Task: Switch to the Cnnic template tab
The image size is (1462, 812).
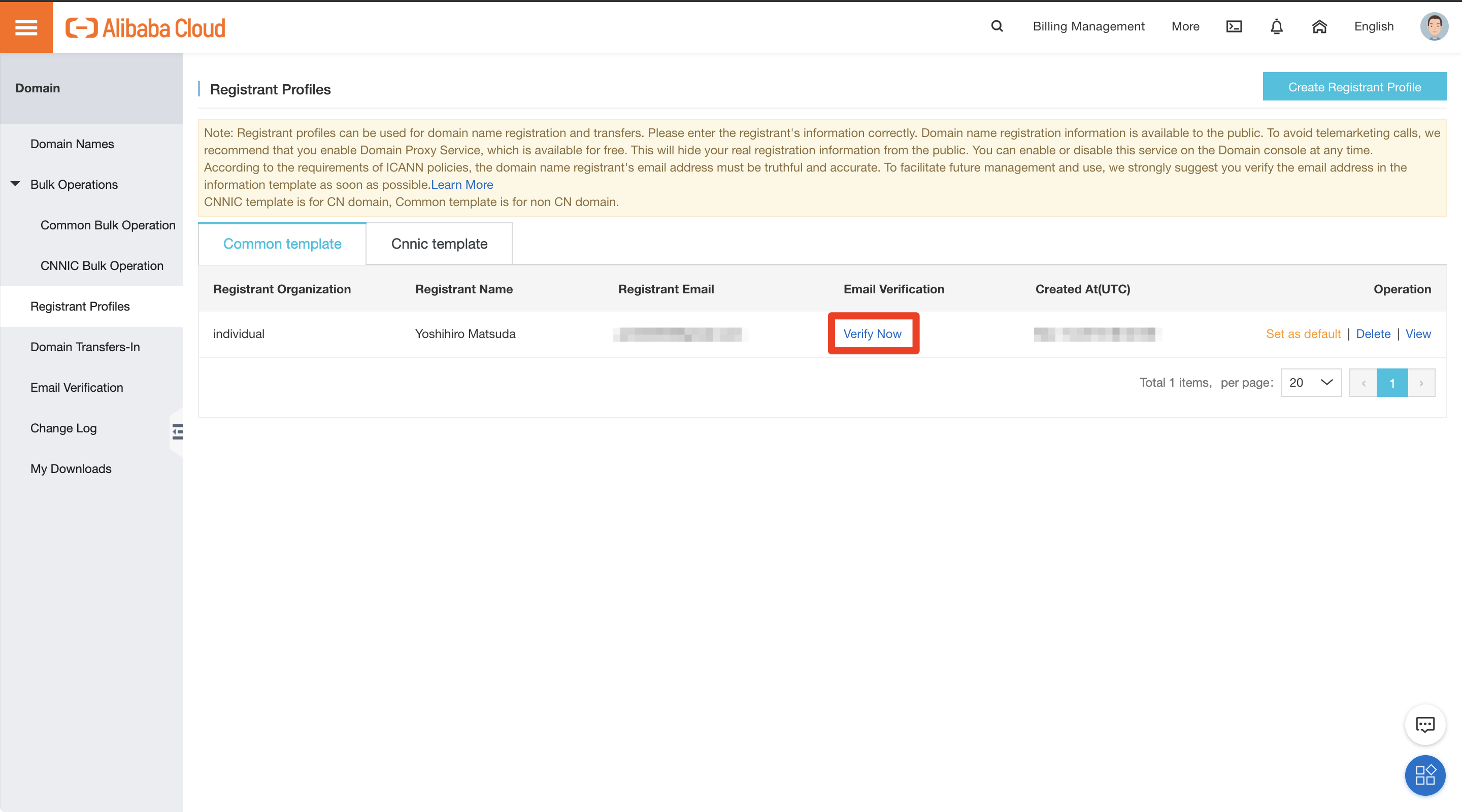Action: pos(439,243)
